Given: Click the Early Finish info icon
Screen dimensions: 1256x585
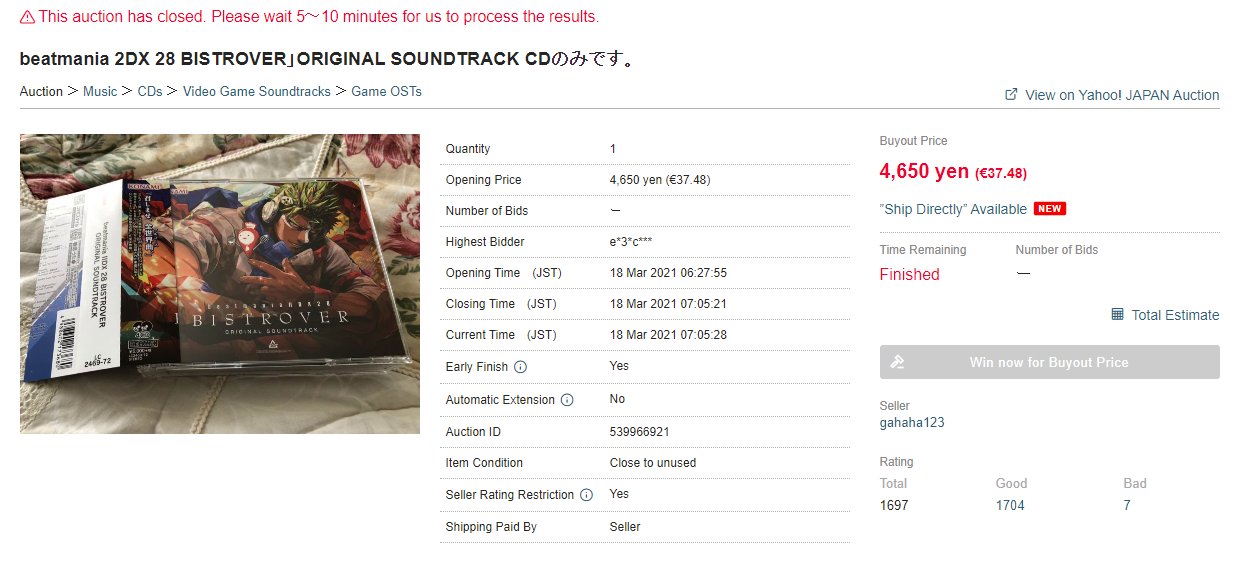Looking at the screenshot, I should coord(520,367).
